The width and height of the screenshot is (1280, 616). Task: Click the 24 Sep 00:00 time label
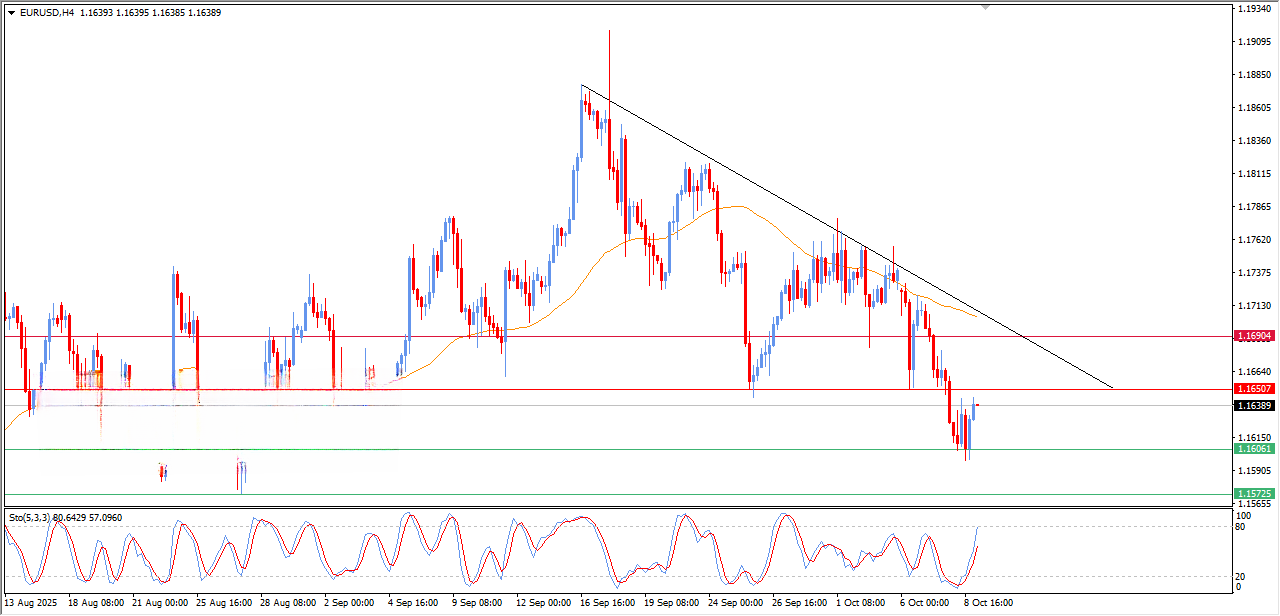click(x=734, y=603)
